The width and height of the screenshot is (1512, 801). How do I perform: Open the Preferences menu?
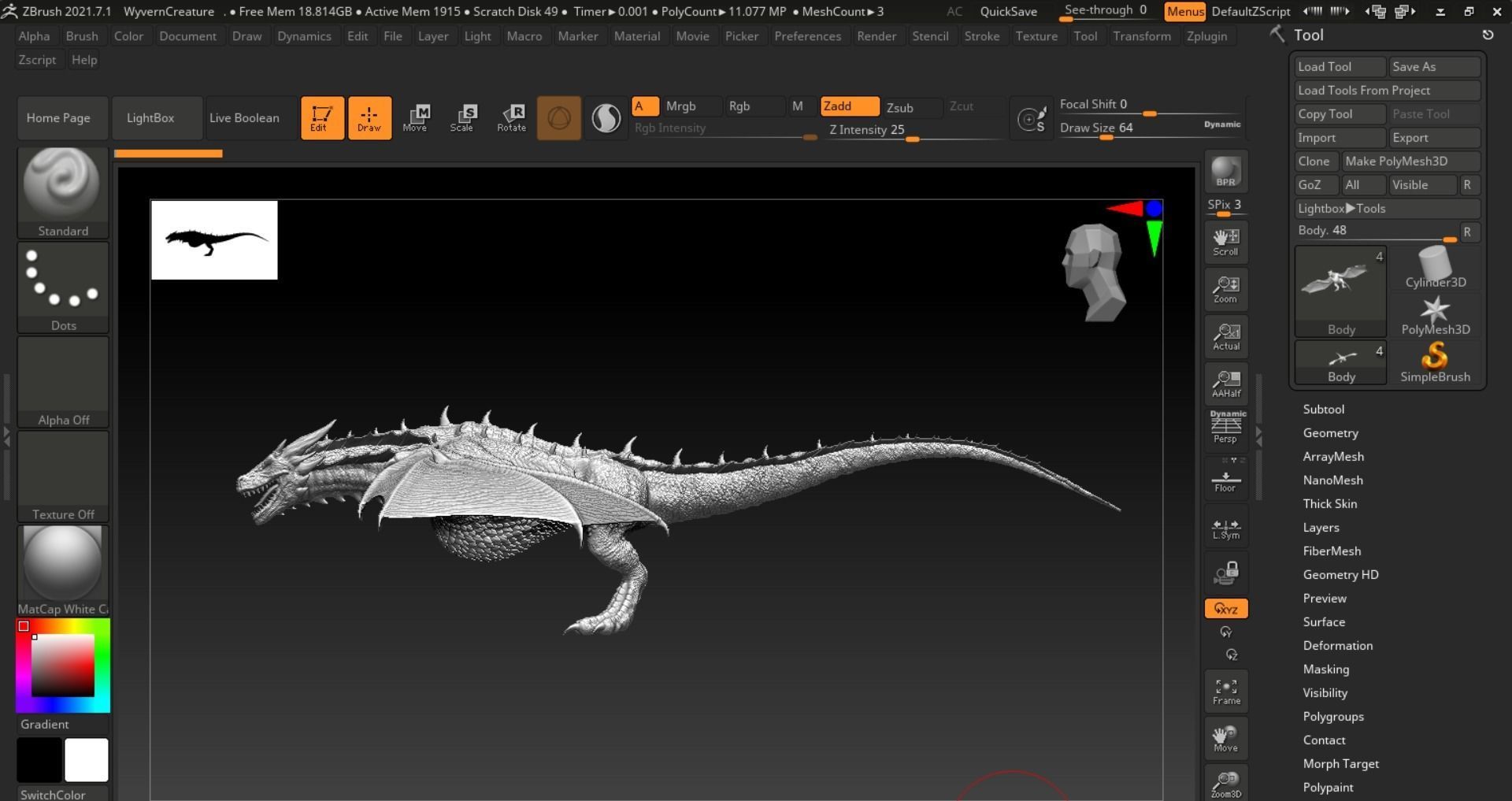(807, 36)
